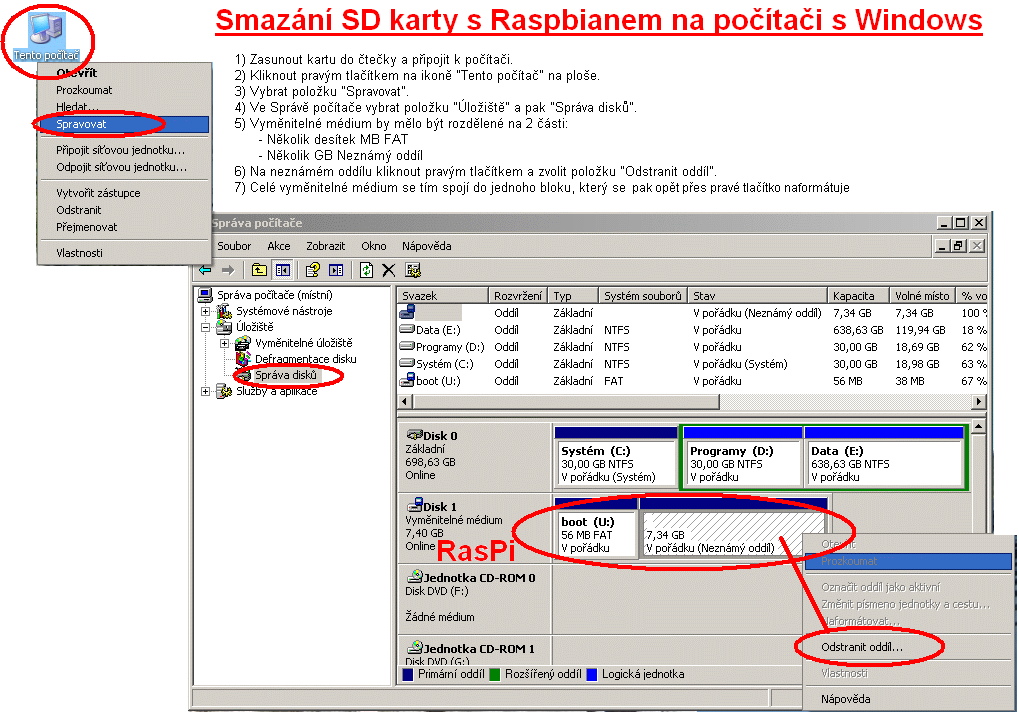This screenshot has height=712, width=1019.
Task: Choose Odstranit oddíl... in the partition menu
Action: pyautogui.click(x=909, y=647)
